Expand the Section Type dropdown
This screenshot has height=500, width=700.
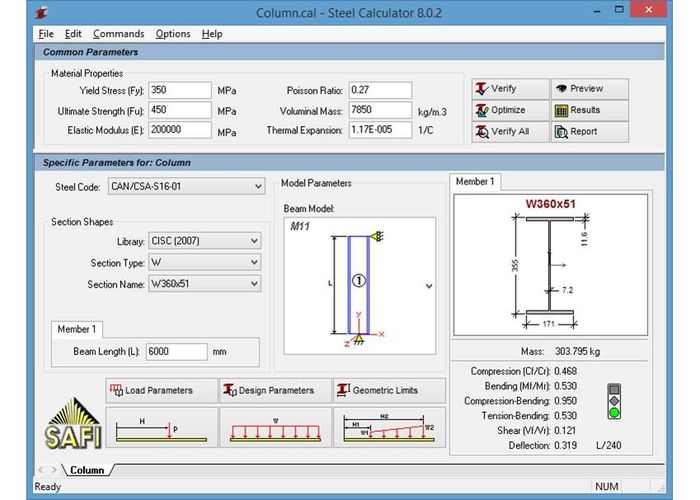(254, 262)
